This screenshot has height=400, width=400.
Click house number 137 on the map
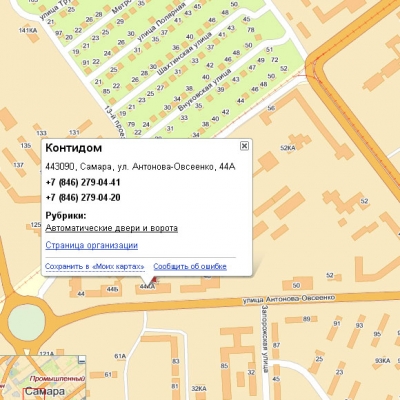(x=19, y=165)
